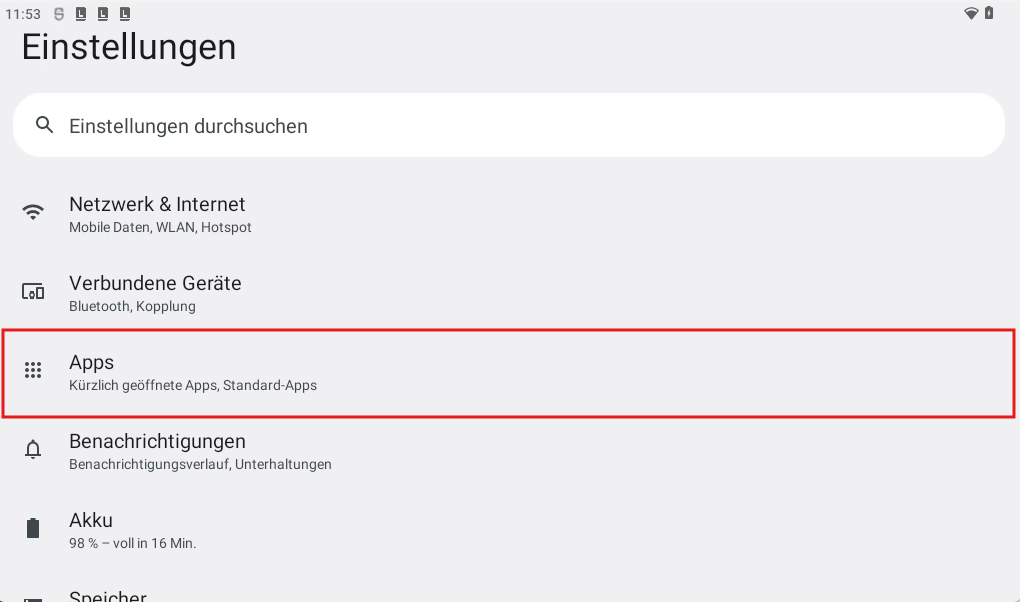Select the Apps settings title
The width and height of the screenshot is (1020, 602).
click(91, 362)
